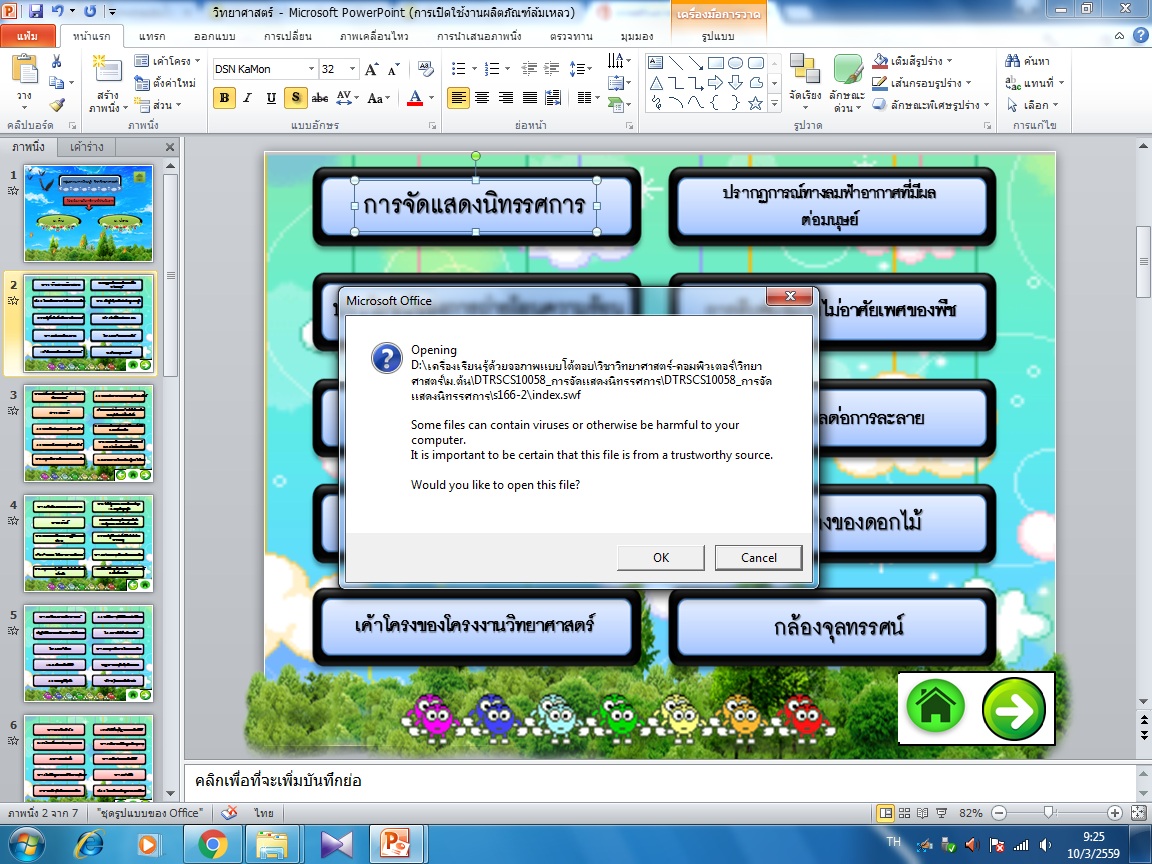Viewport: 1152px width, 864px height.
Task: Toggle text shadow formatting
Action: coord(295,97)
